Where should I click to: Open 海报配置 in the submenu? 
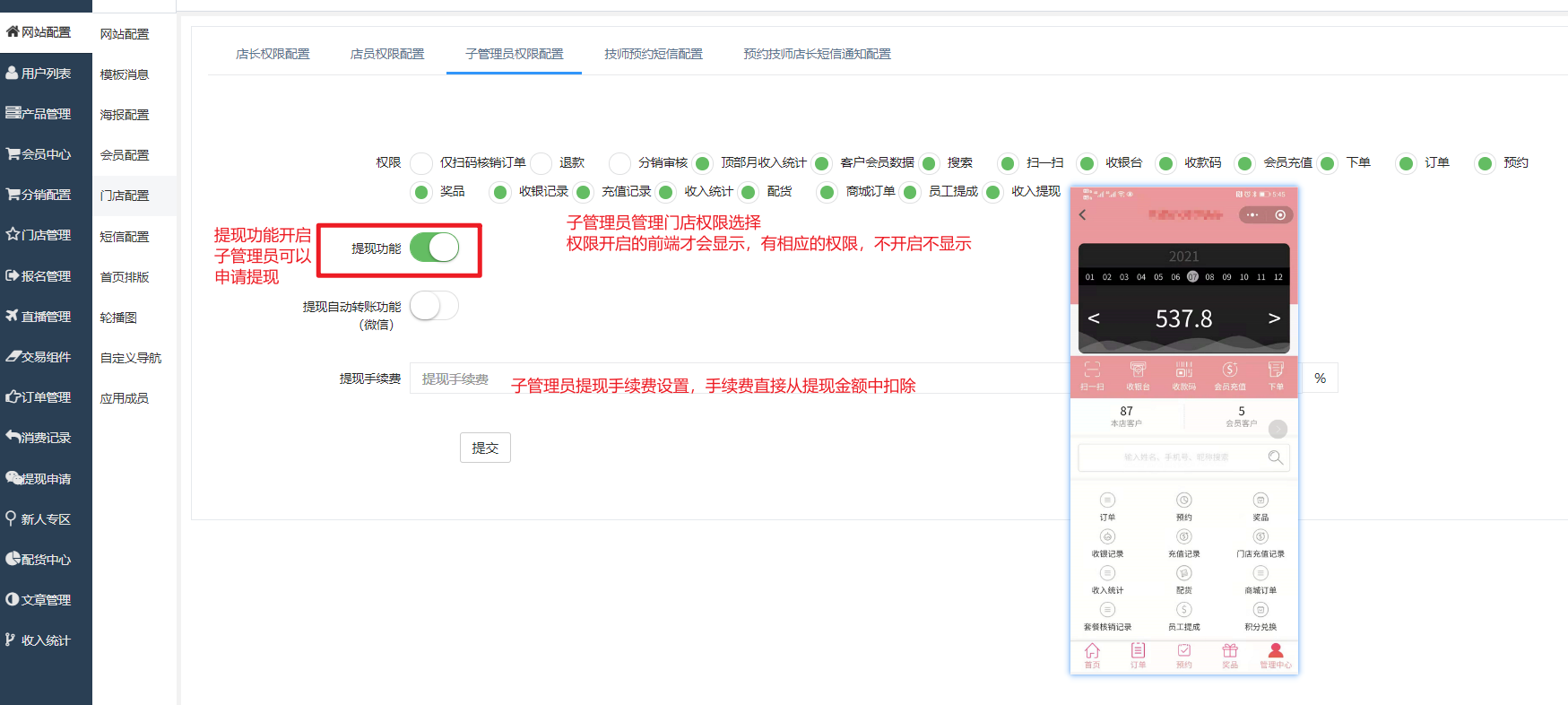pos(125,115)
